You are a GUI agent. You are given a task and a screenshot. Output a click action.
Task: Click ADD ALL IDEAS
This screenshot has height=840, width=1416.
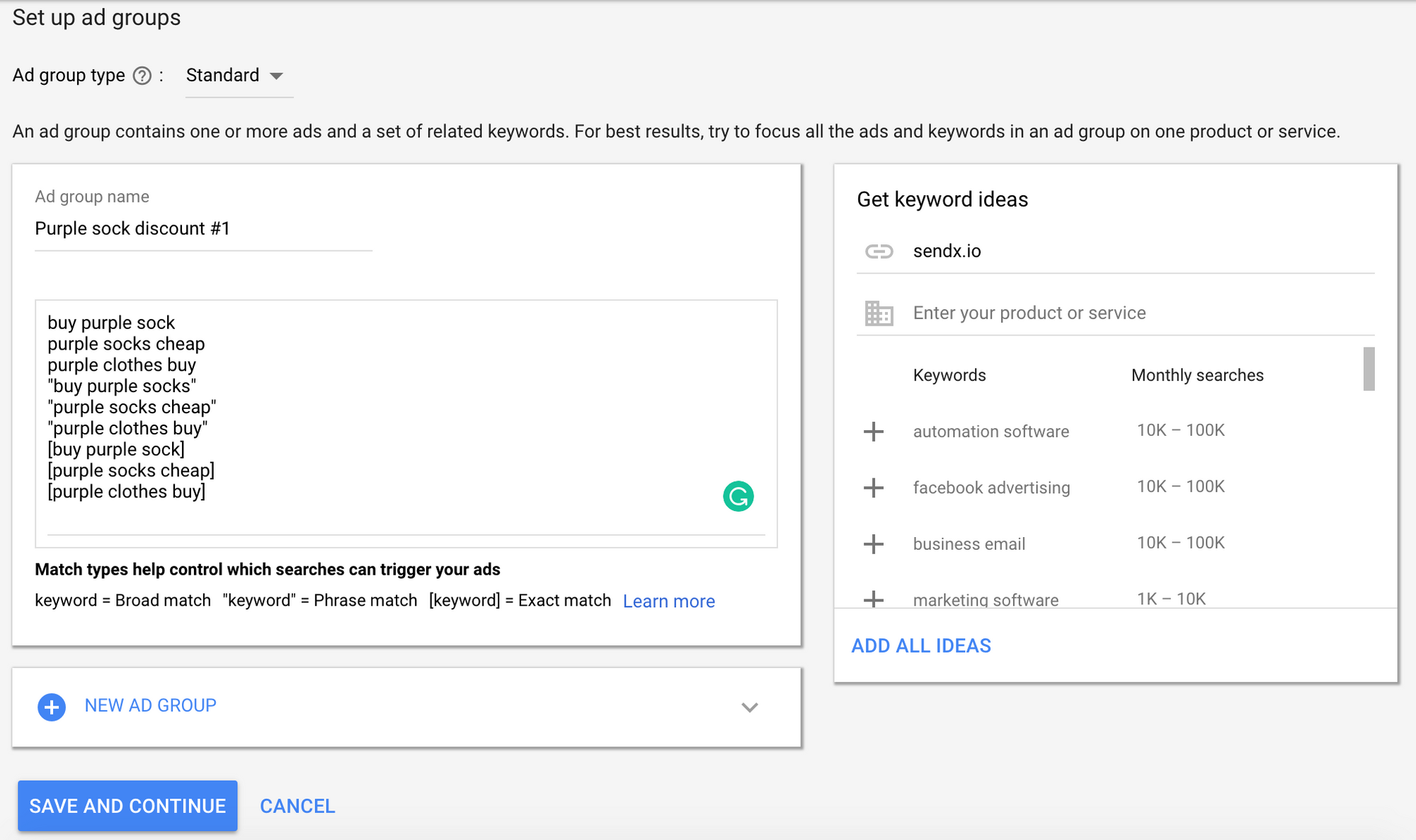920,645
